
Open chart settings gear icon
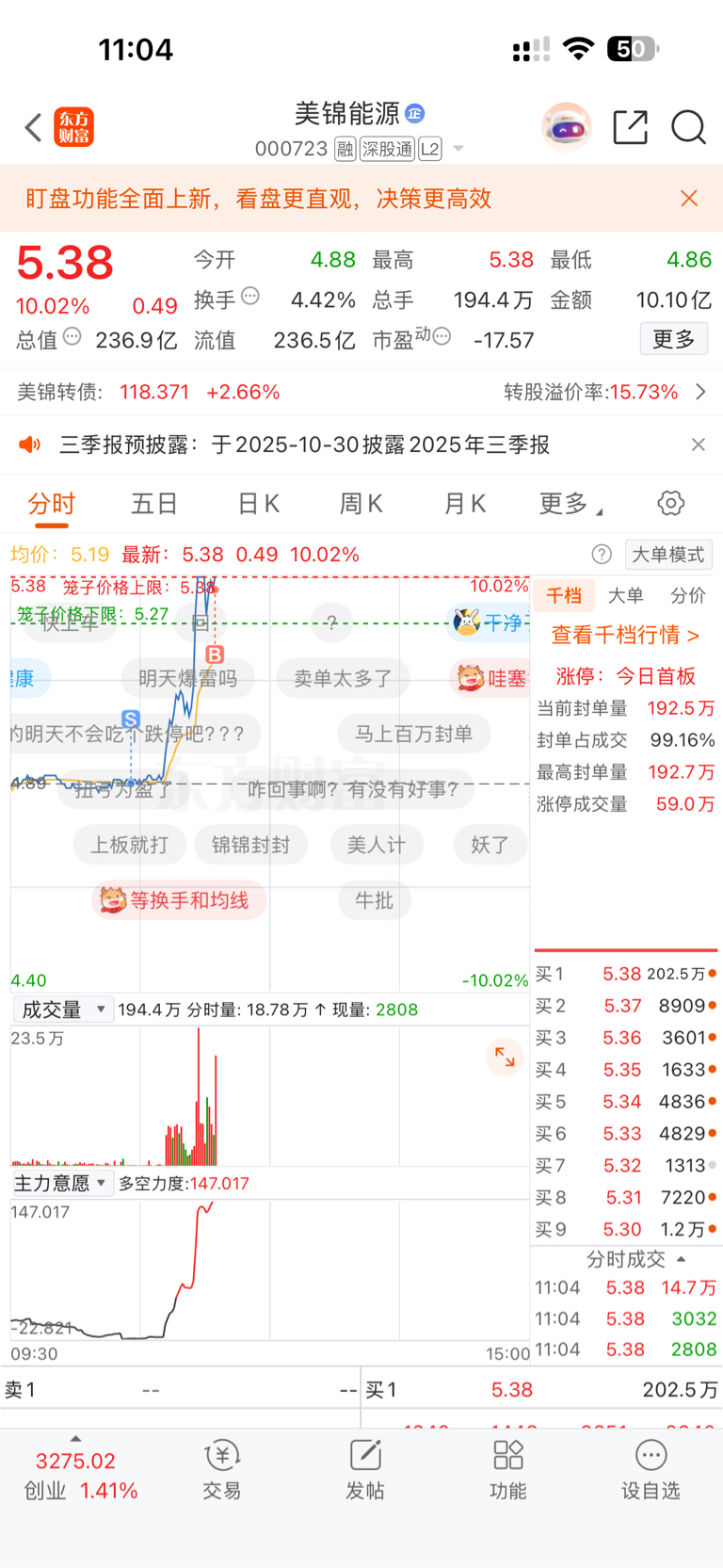point(671,503)
